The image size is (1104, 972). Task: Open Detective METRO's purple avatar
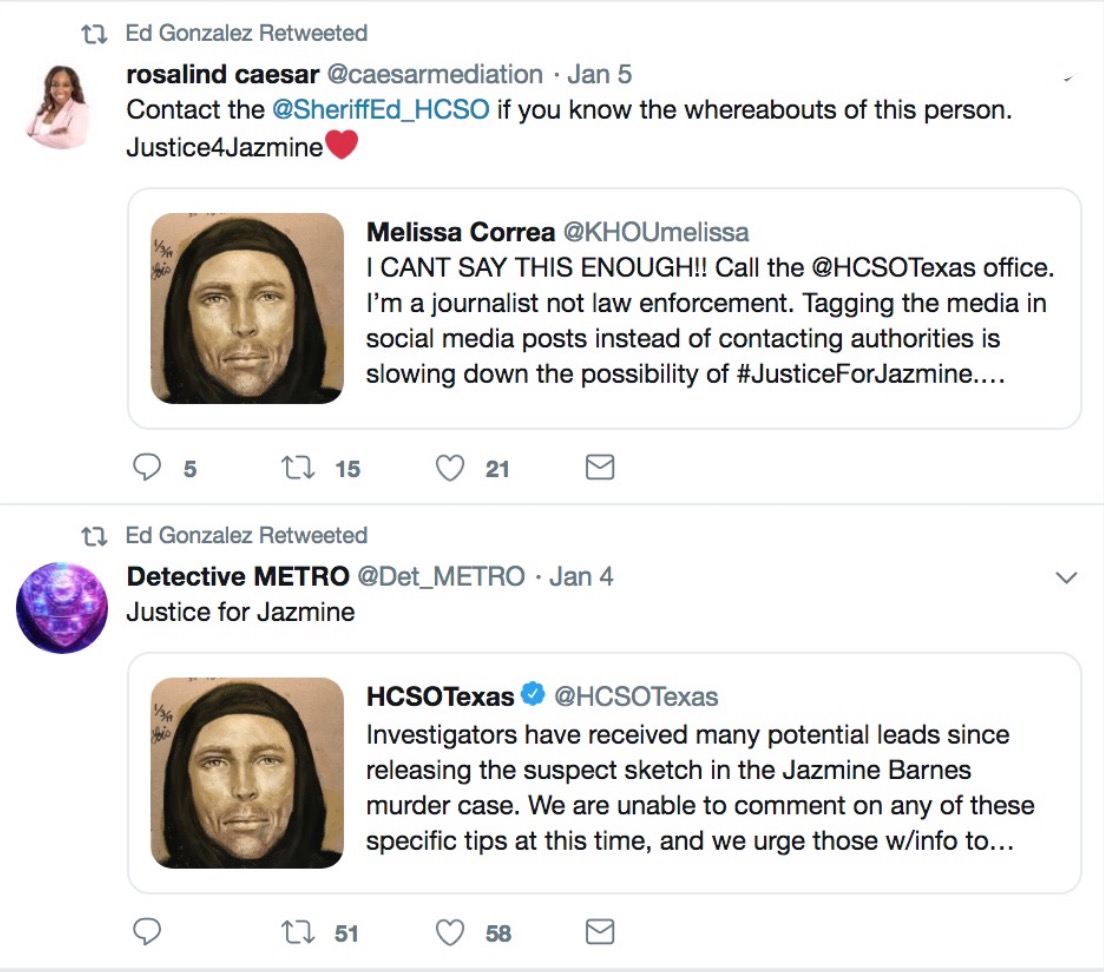click(x=61, y=607)
